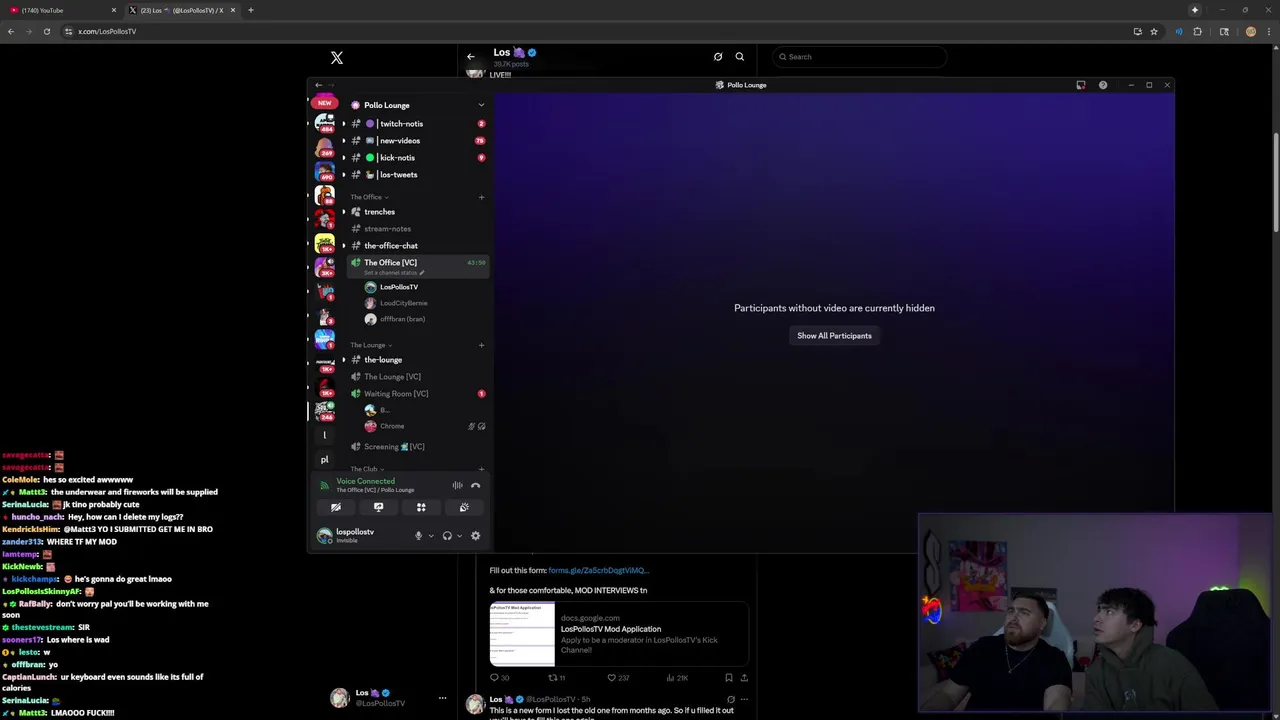Image resolution: width=1280 pixels, height=720 pixels.
Task: Open headphone output options arrow
Action: tap(459, 536)
